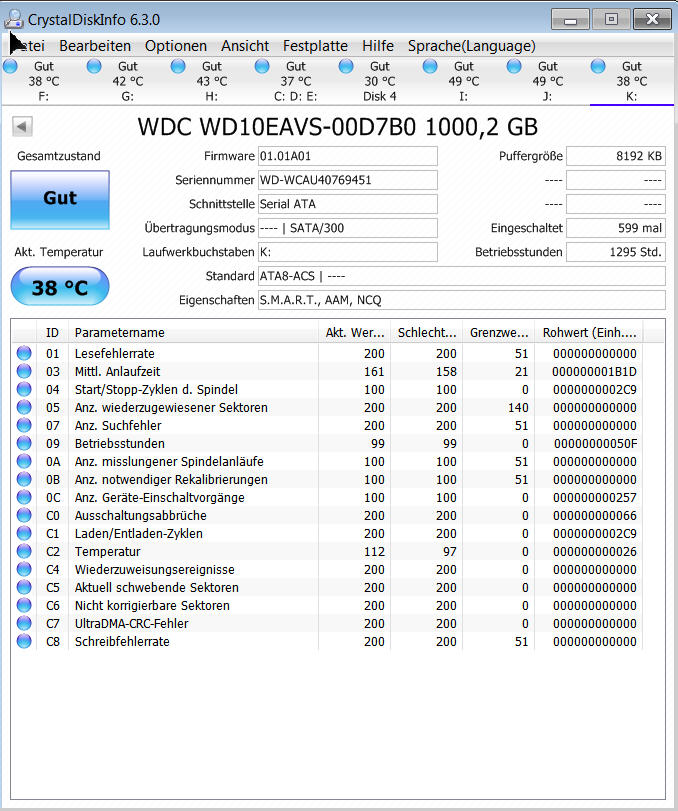Select the UltraDMA-CRC-Fehler parameter name
The width and height of the screenshot is (678, 811).
pos(132,623)
